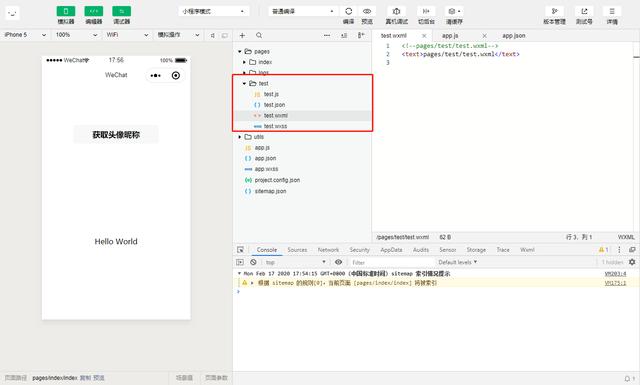This screenshot has width=640, height=385.
Task: Open app.json in file tree
Action: pos(265,158)
